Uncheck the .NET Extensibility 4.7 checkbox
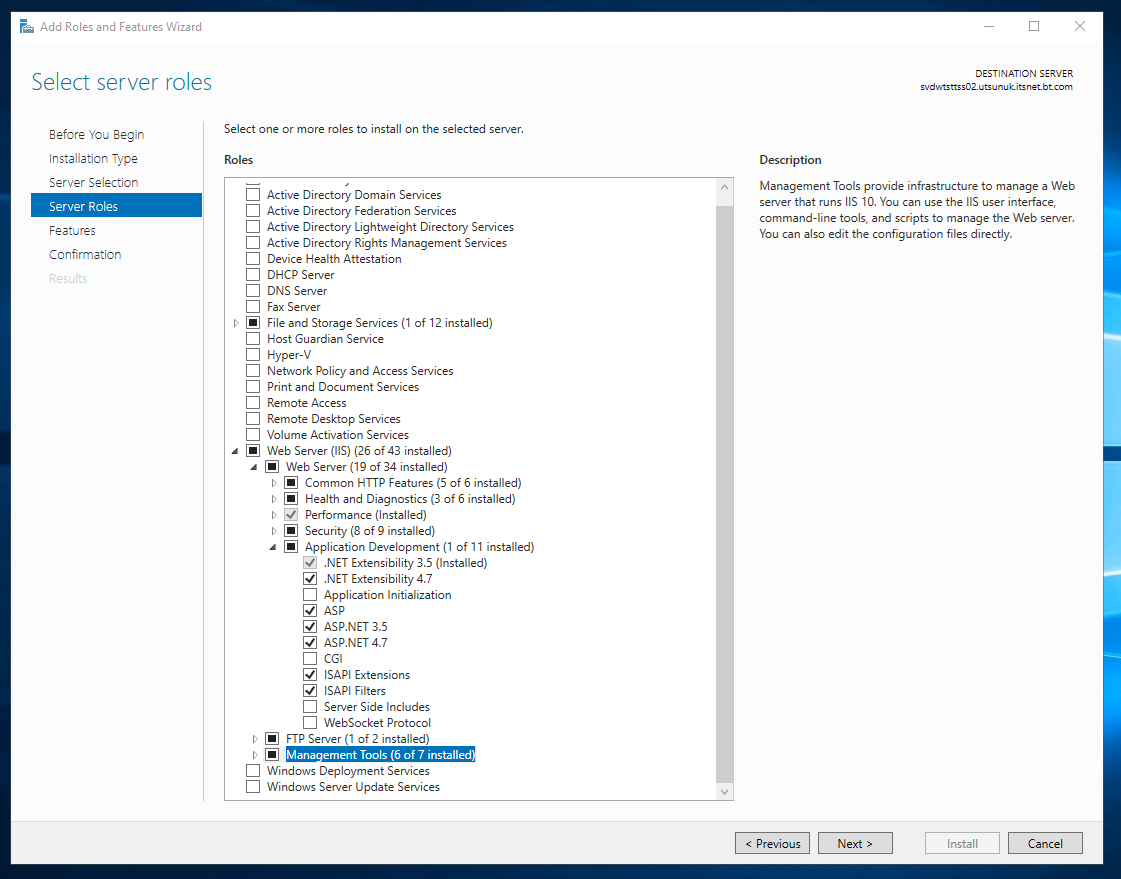 pyautogui.click(x=310, y=579)
